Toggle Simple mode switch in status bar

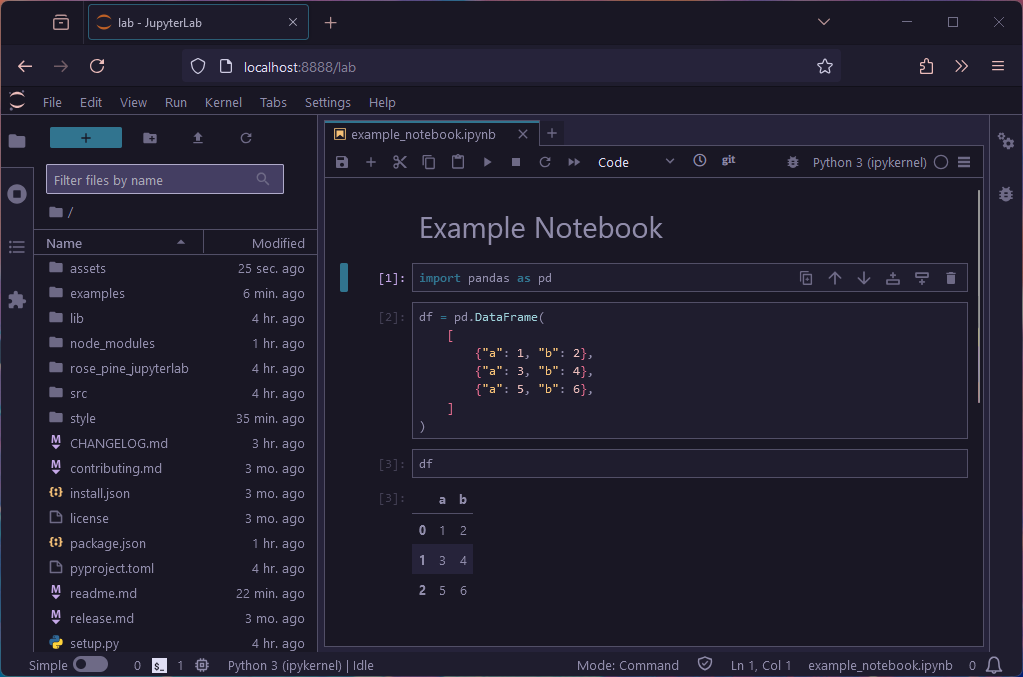tap(91, 665)
